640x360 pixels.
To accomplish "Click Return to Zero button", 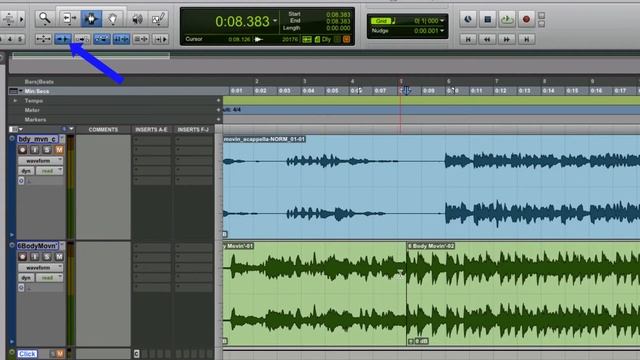I will click(x=468, y=39).
